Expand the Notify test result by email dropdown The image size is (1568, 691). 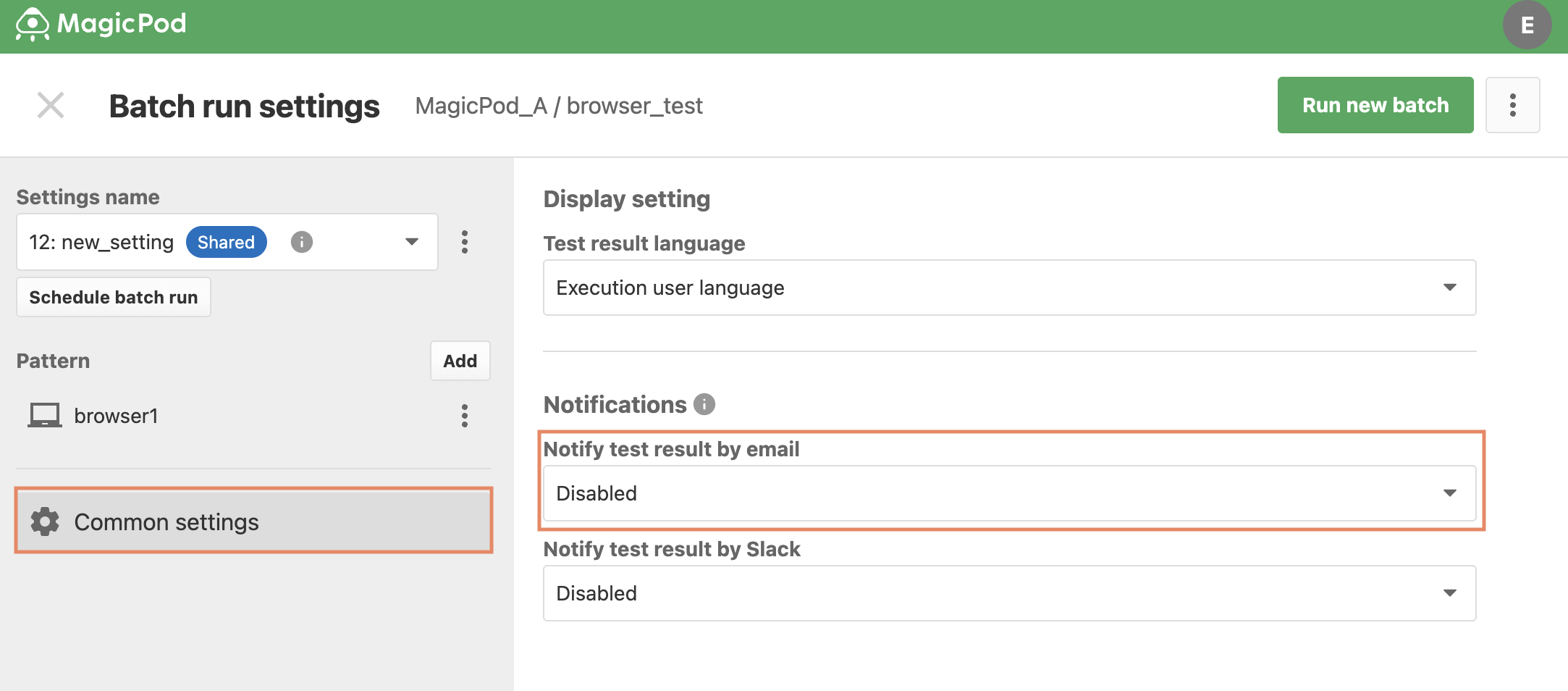tap(1009, 493)
